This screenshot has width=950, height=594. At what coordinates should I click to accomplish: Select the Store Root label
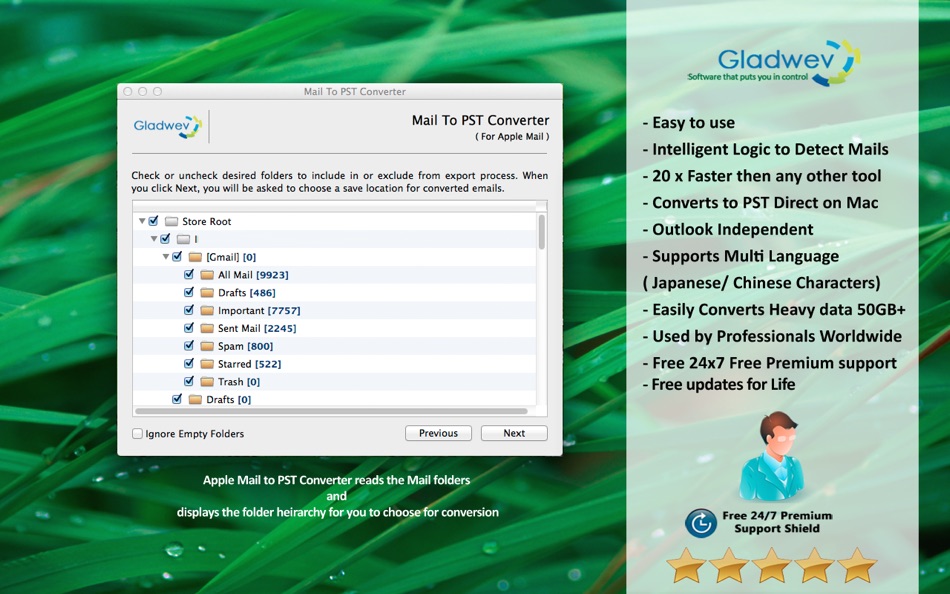click(207, 222)
